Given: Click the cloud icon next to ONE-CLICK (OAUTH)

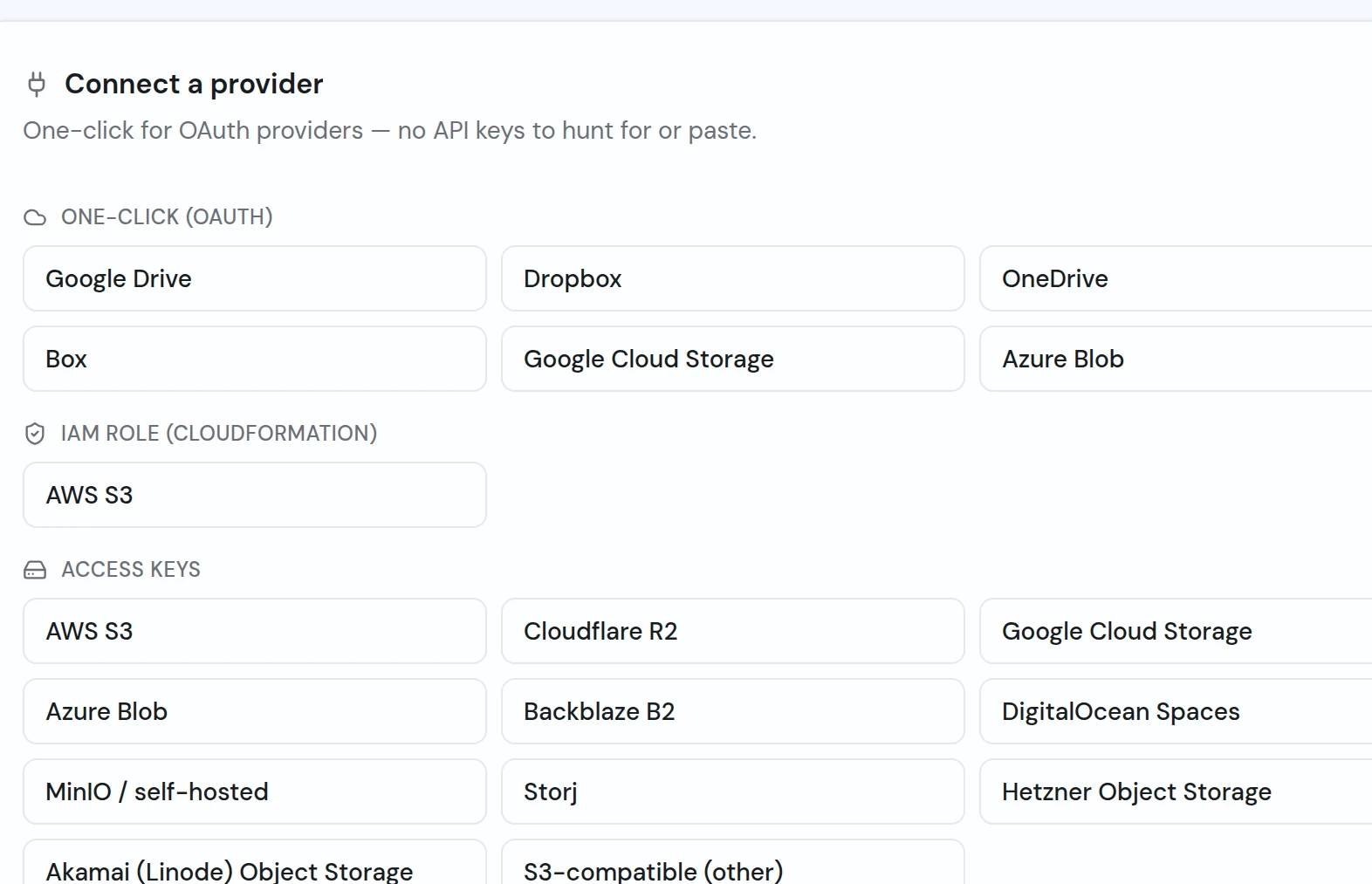Looking at the screenshot, I should tap(35, 217).
